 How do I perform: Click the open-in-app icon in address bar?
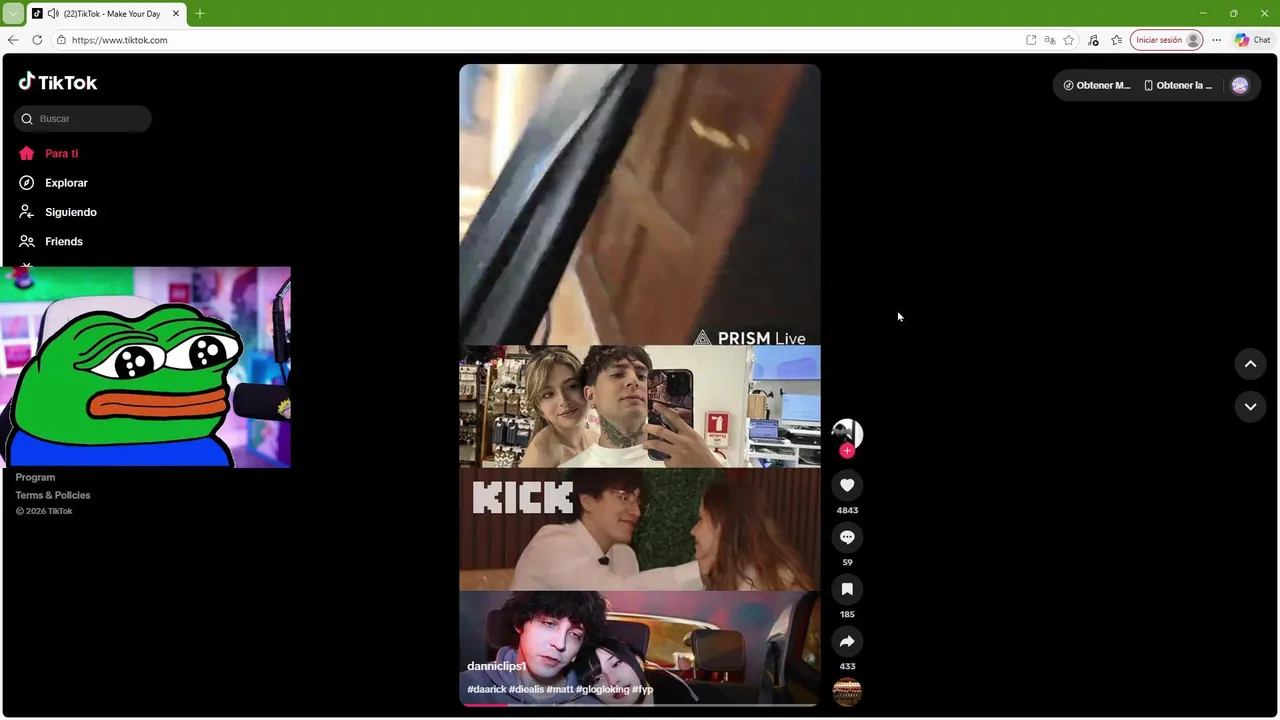coord(1031,40)
